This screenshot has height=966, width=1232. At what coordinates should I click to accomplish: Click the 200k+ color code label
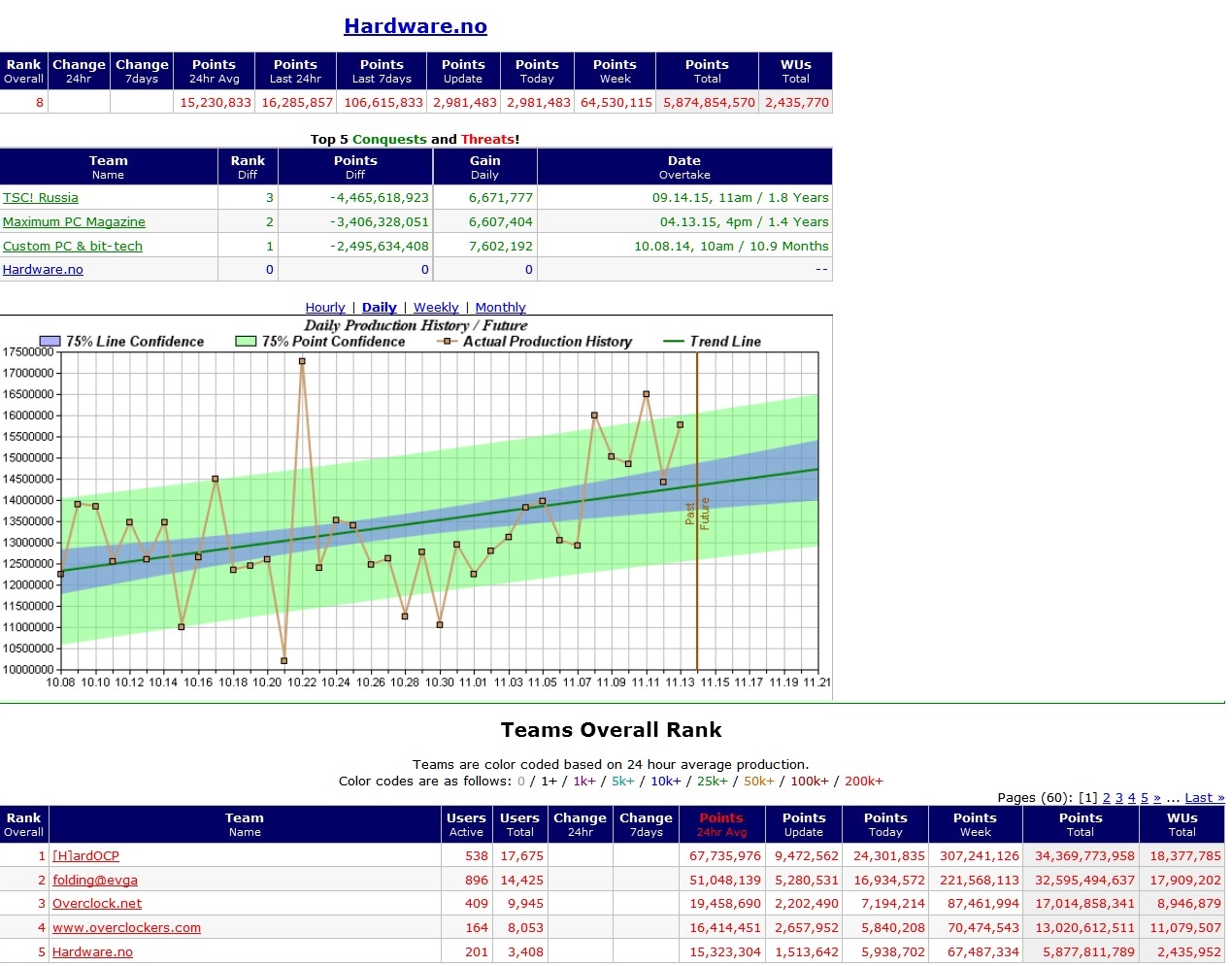click(x=863, y=781)
